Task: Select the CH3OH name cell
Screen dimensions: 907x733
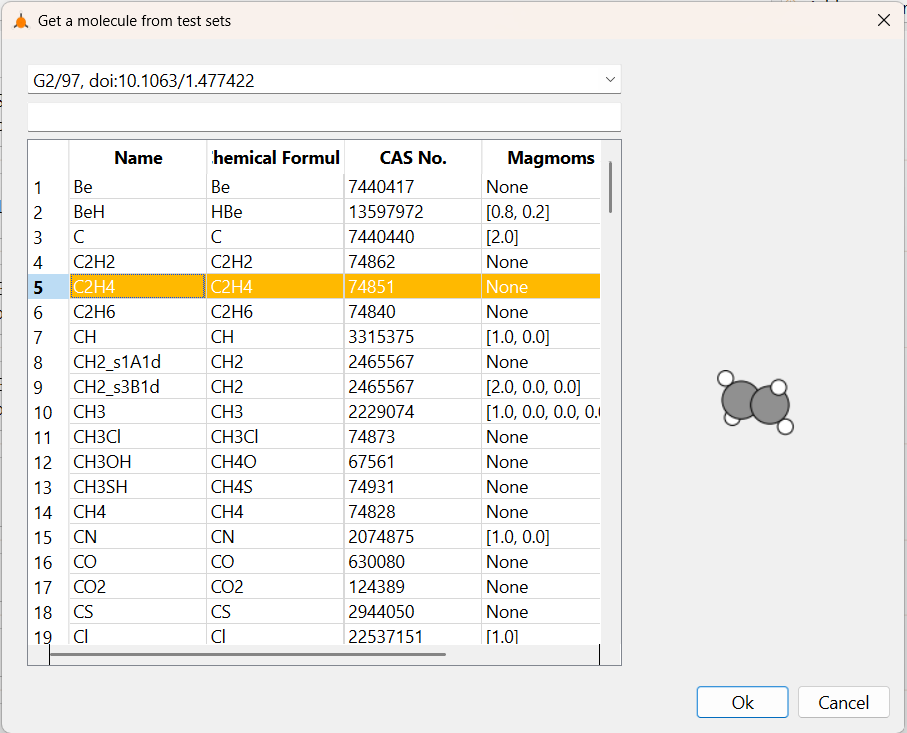Action: pyautogui.click(x=138, y=462)
